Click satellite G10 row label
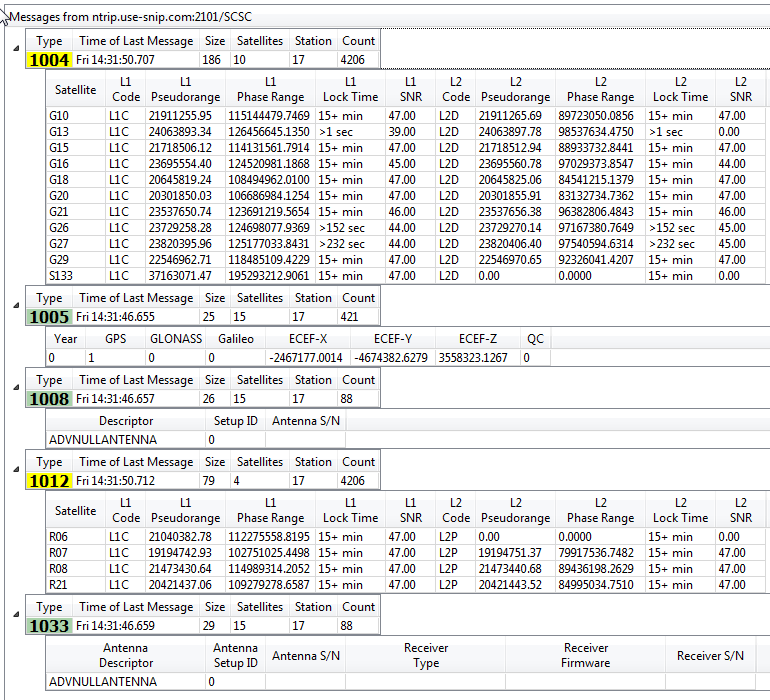 coord(59,116)
